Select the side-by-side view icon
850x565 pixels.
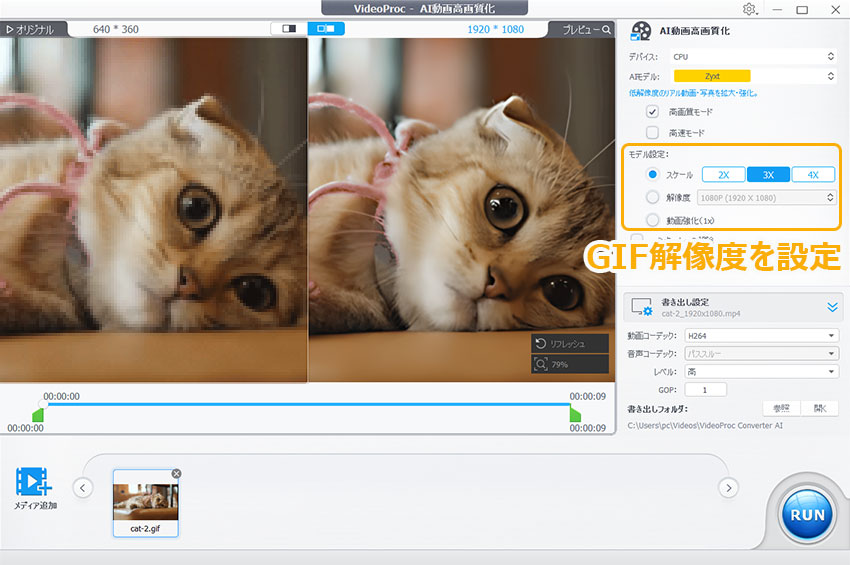pyautogui.click(x=325, y=29)
